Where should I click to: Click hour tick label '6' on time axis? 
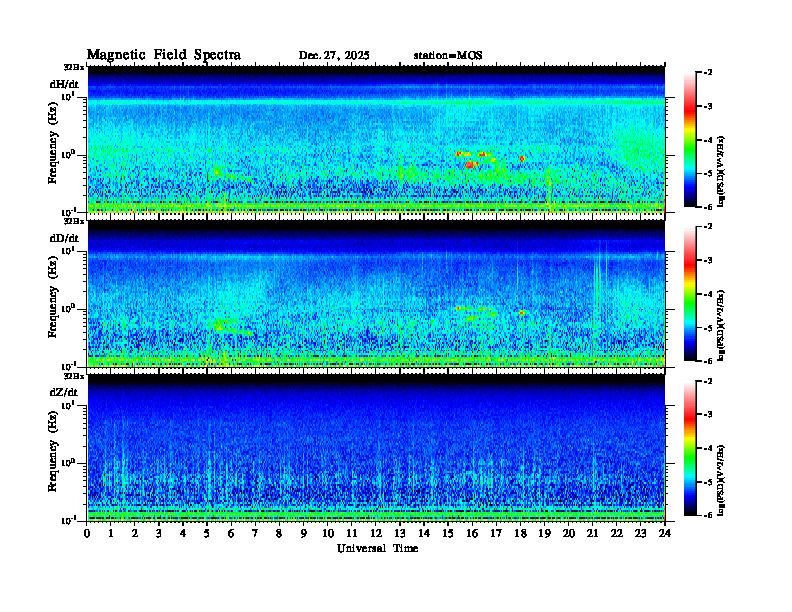[231, 534]
